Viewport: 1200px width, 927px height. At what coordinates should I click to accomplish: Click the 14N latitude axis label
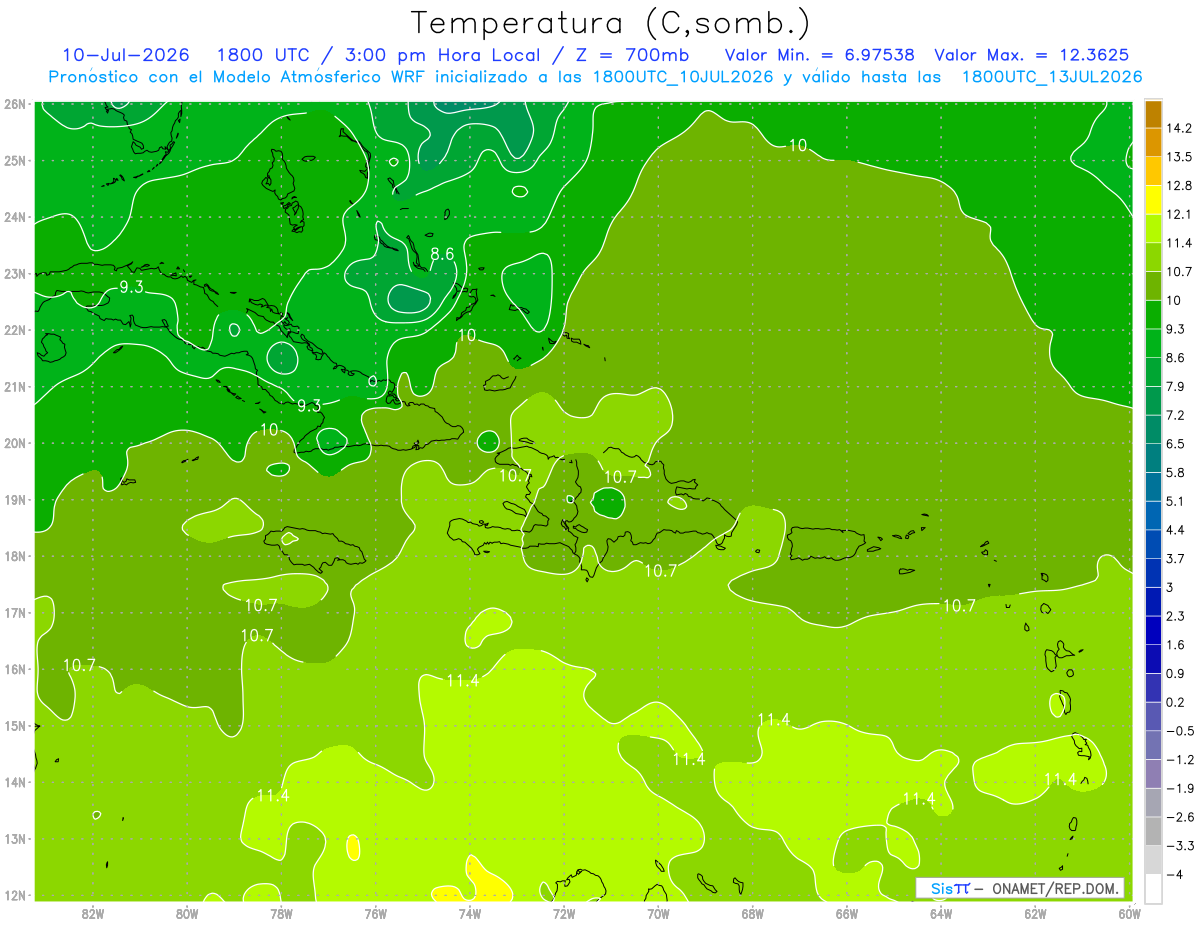click(x=15, y=781)
